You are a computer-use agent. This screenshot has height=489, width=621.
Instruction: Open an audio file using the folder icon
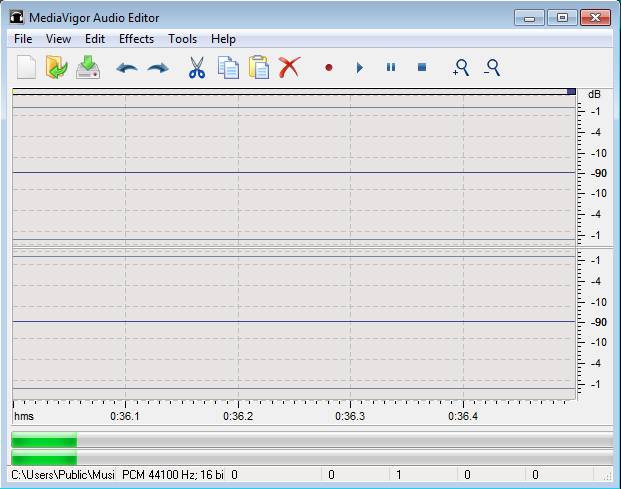pyautogui.click(x=57, y=68)
